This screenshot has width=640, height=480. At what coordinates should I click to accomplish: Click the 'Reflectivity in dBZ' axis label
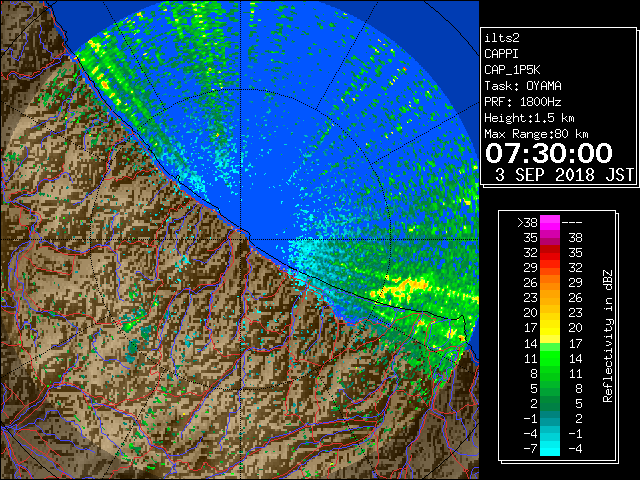tap(607, 336)
